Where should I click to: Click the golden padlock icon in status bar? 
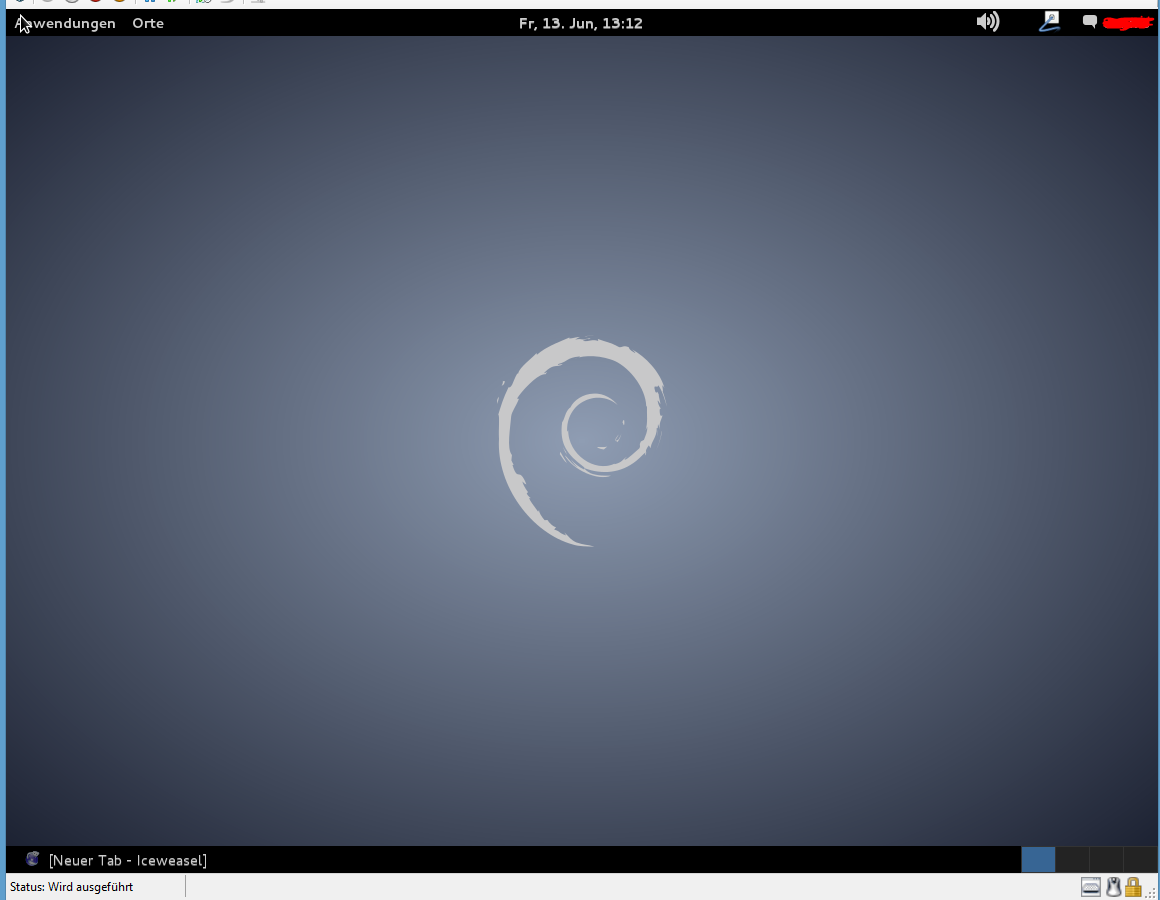1133,886
